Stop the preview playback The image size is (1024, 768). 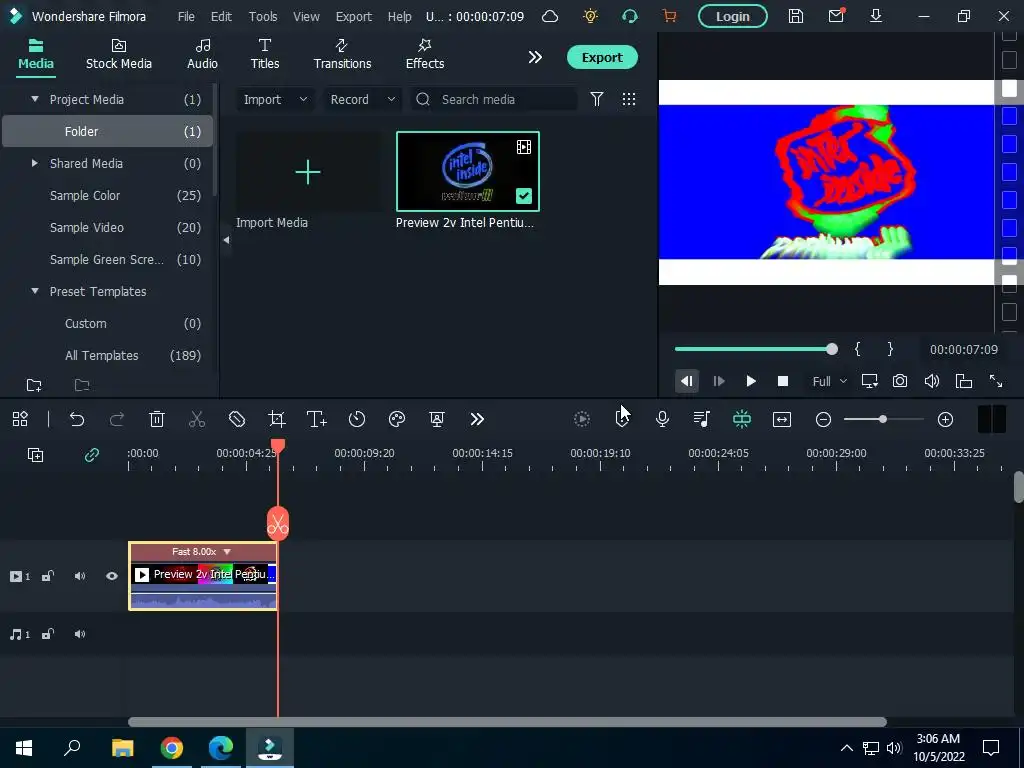tap(783, 381)
